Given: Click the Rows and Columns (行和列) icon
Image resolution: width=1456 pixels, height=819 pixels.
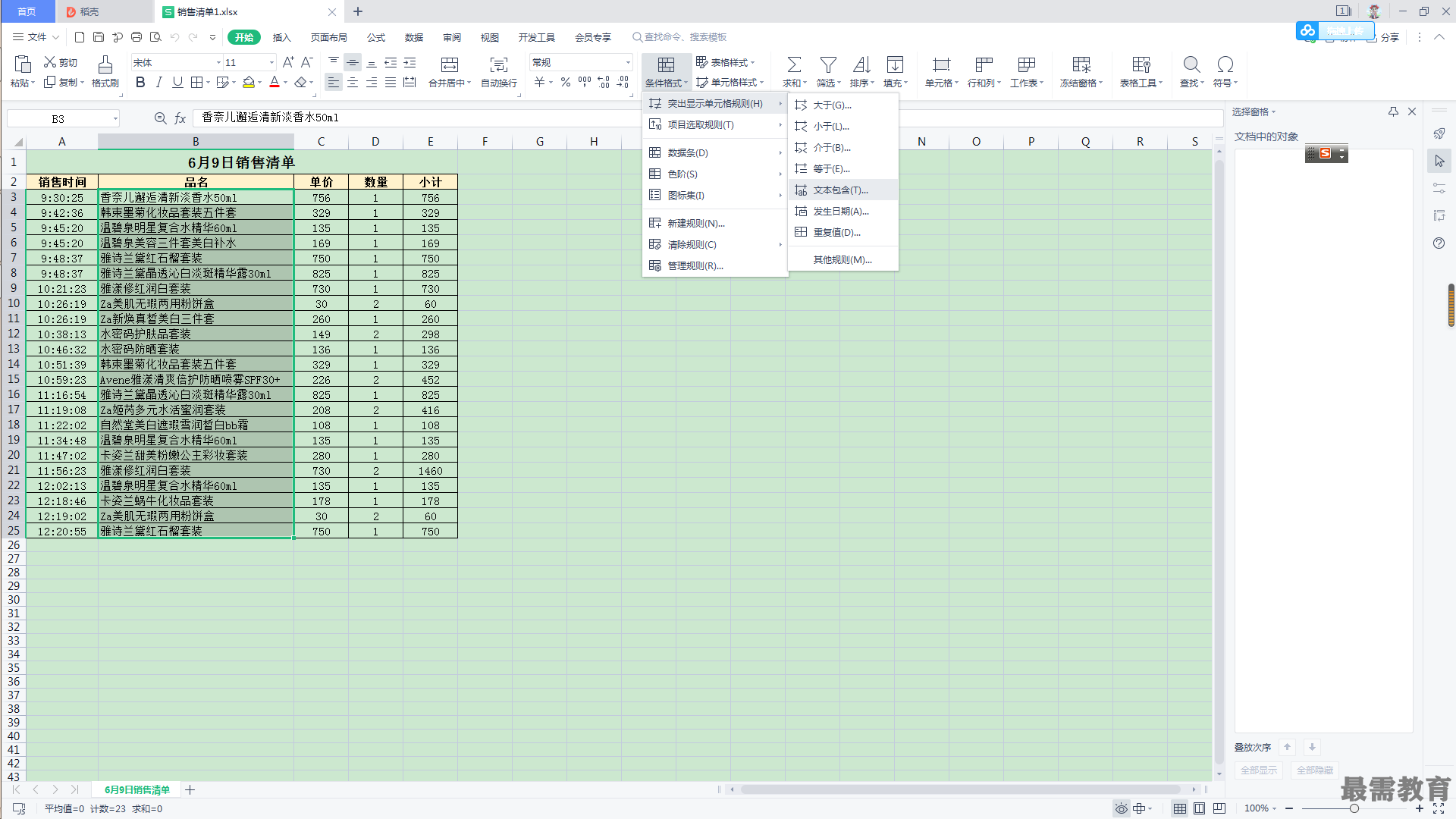Looking at the screenshot, I should point(984,64).
